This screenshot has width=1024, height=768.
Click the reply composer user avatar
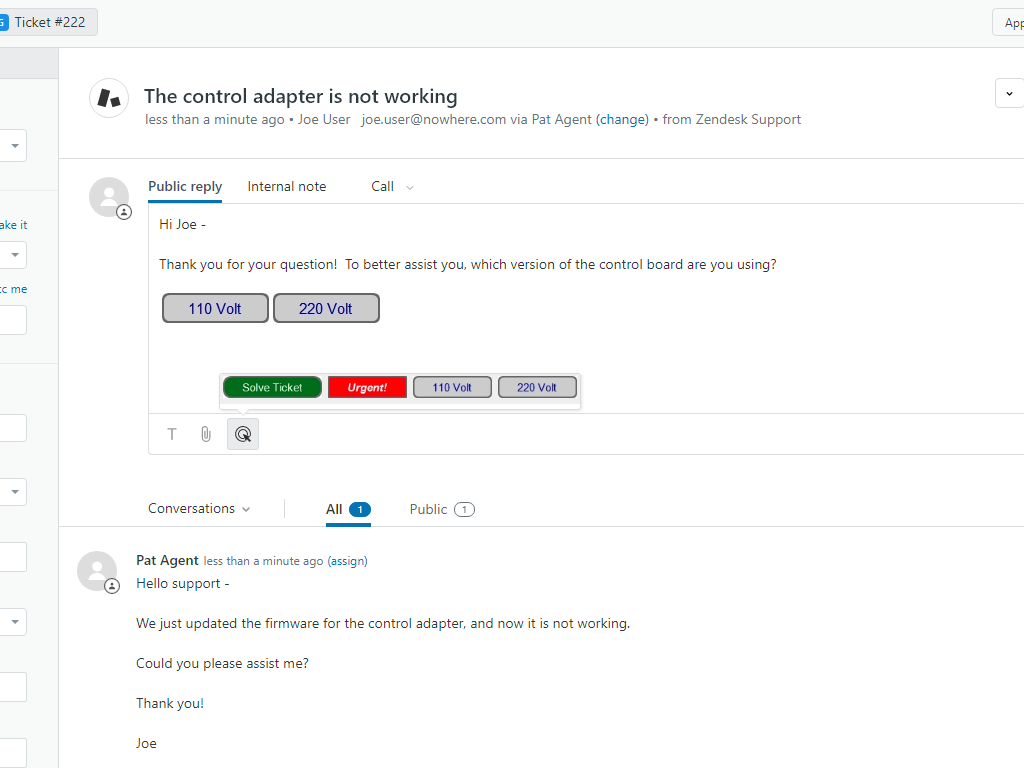click(109, 197)
